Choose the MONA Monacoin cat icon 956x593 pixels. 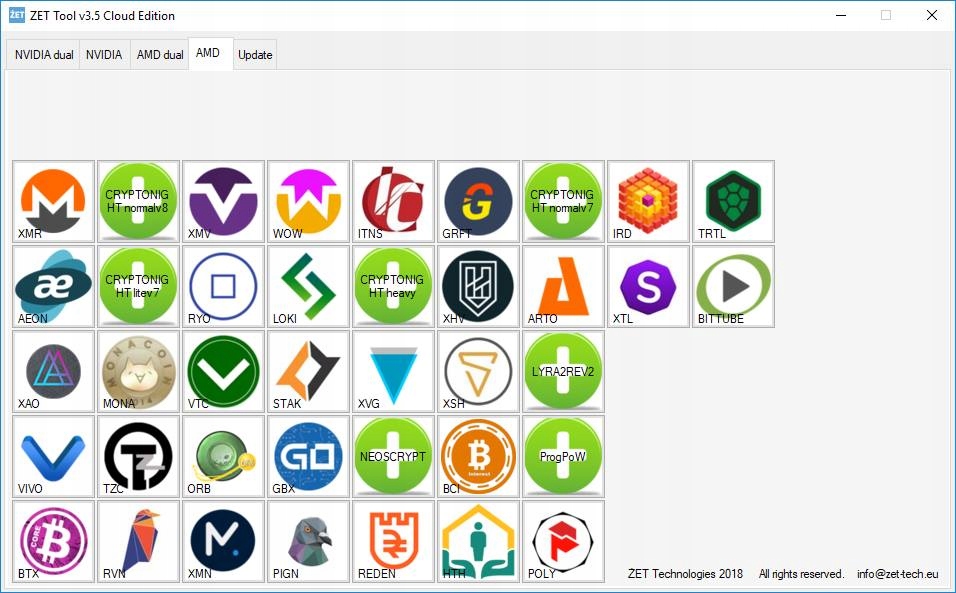(138, 372)
